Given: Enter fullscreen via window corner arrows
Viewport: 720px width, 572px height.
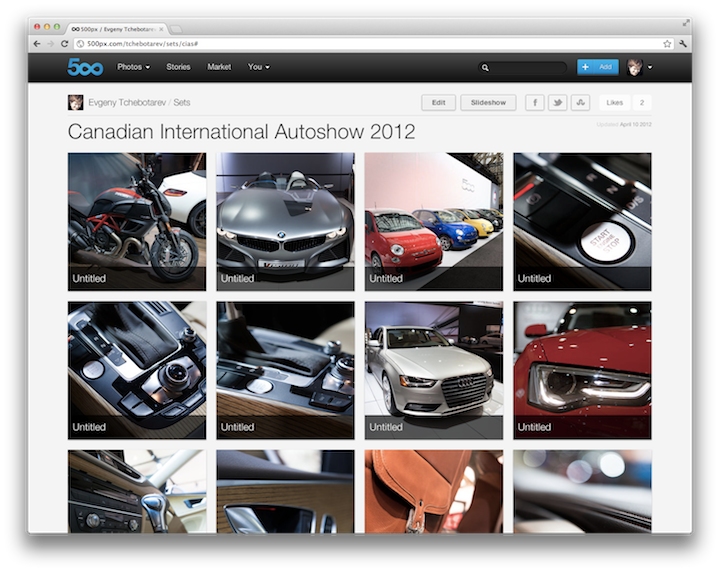Looking at the screenshot, I should [x=686, y=22].
